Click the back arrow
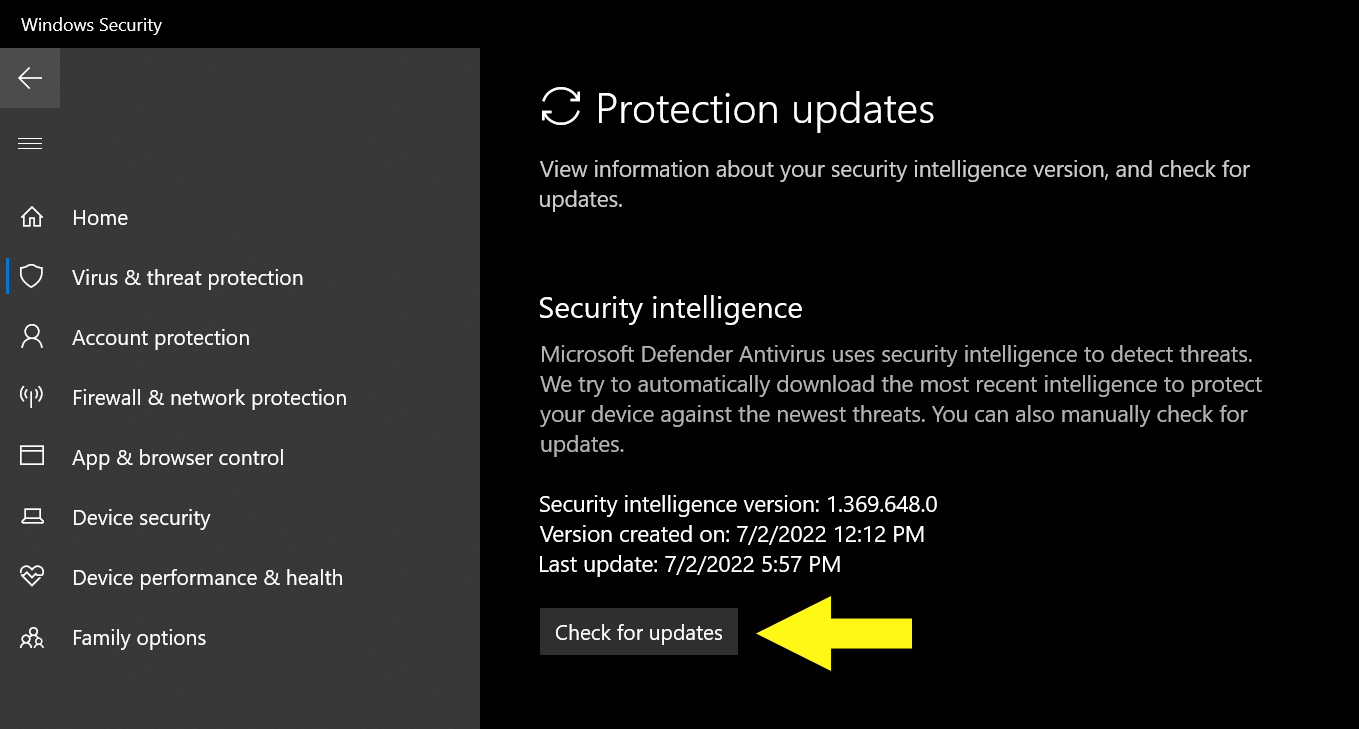The width and height of the screenshot is (1359, 729). [x=30, y=77]
